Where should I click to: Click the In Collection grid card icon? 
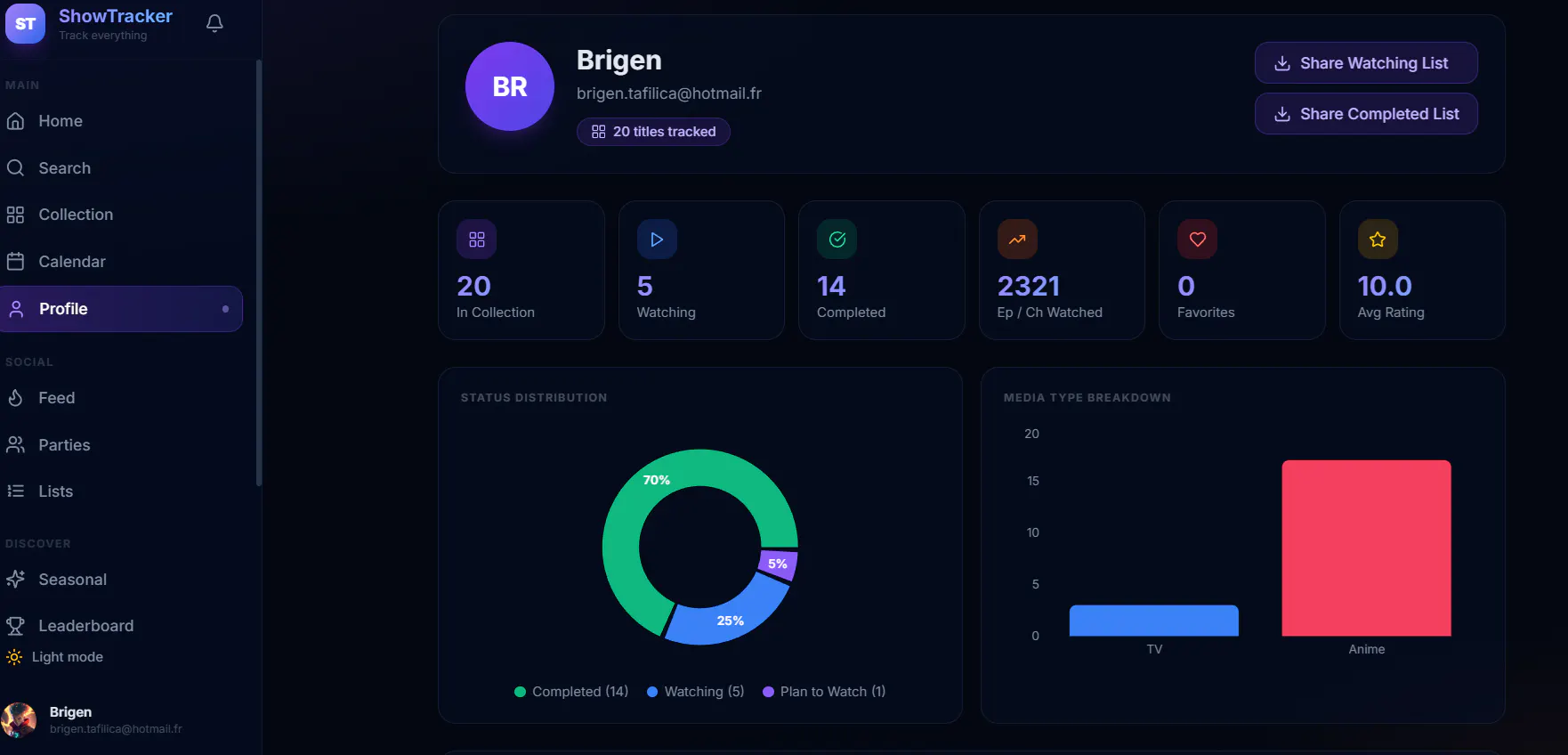476,239
